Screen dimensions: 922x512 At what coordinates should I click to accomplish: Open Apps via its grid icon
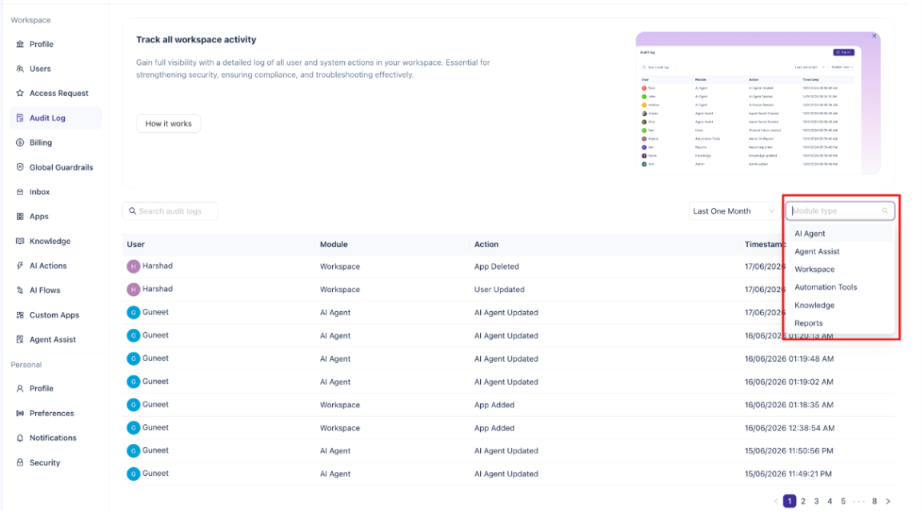20,217
